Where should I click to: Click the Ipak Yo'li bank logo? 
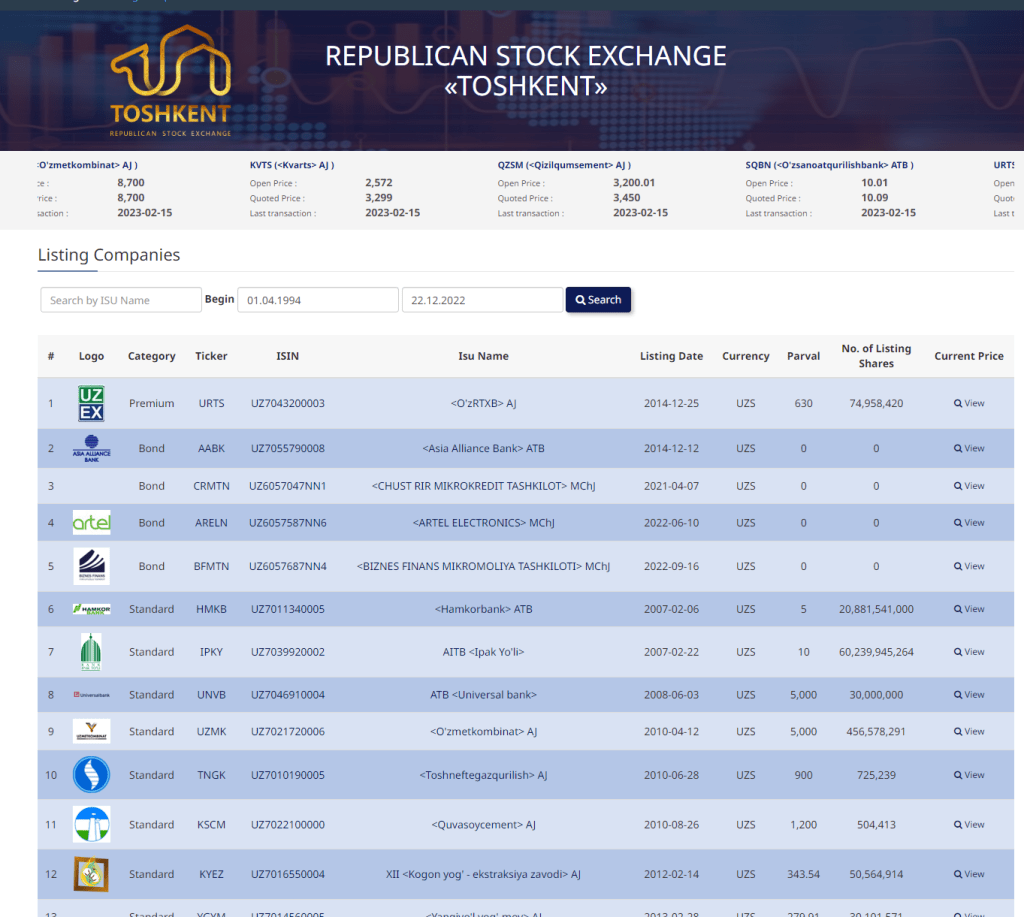pos(91,652)
